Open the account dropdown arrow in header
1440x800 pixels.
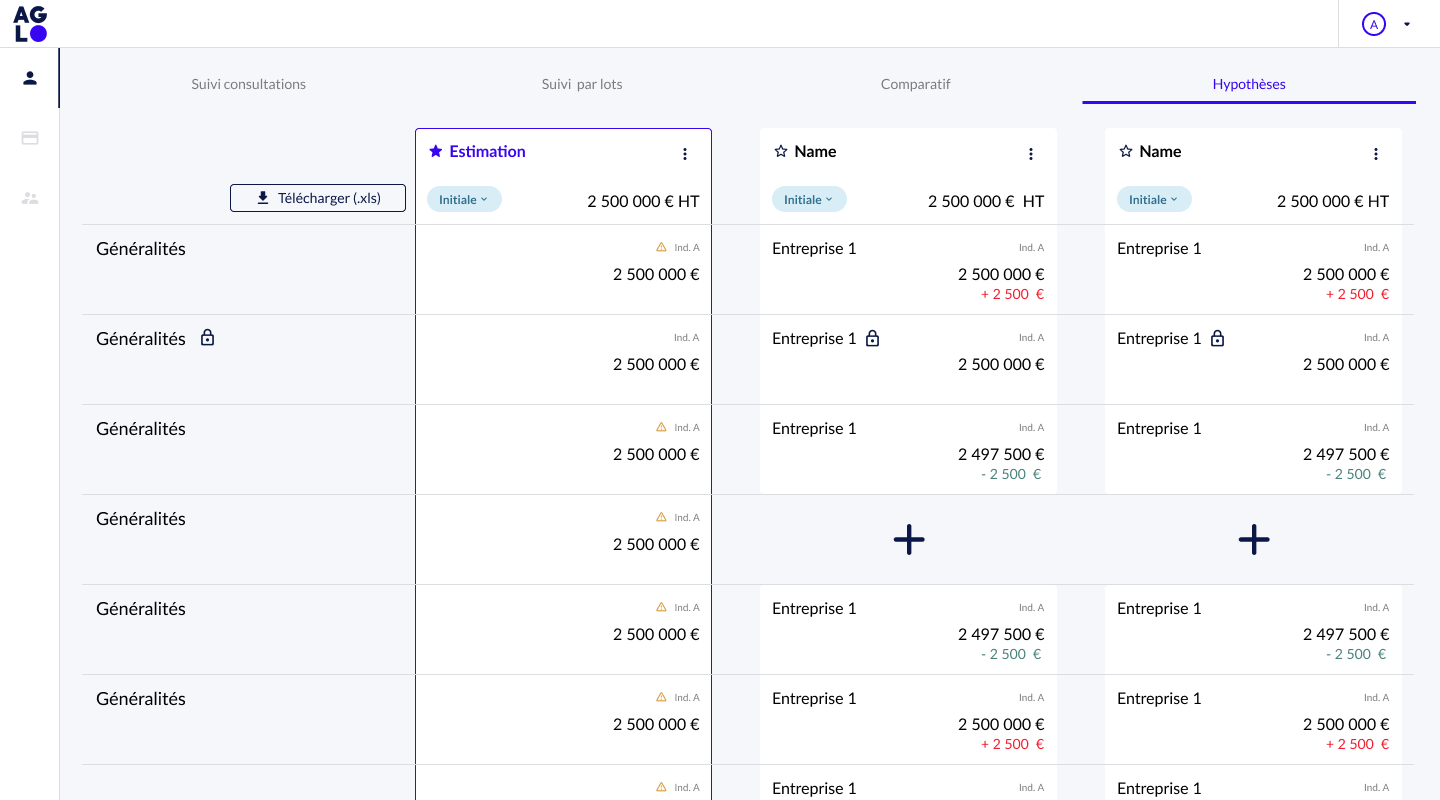click(x=1407, y=24)
